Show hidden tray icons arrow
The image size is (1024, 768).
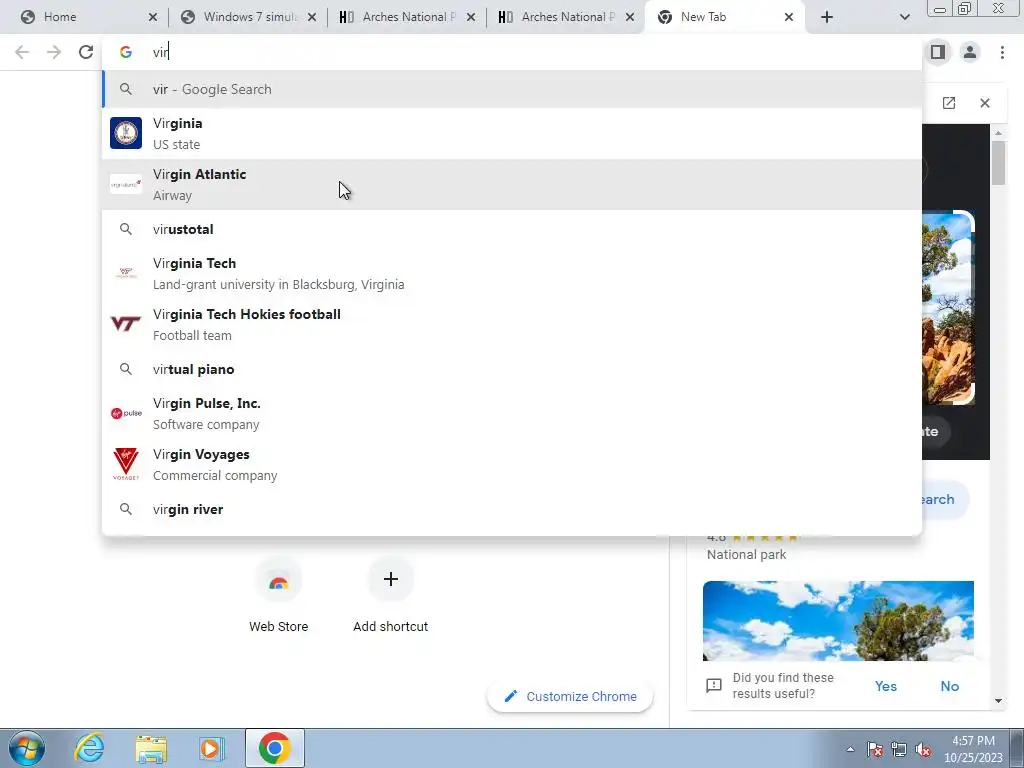tap(850, 749)
